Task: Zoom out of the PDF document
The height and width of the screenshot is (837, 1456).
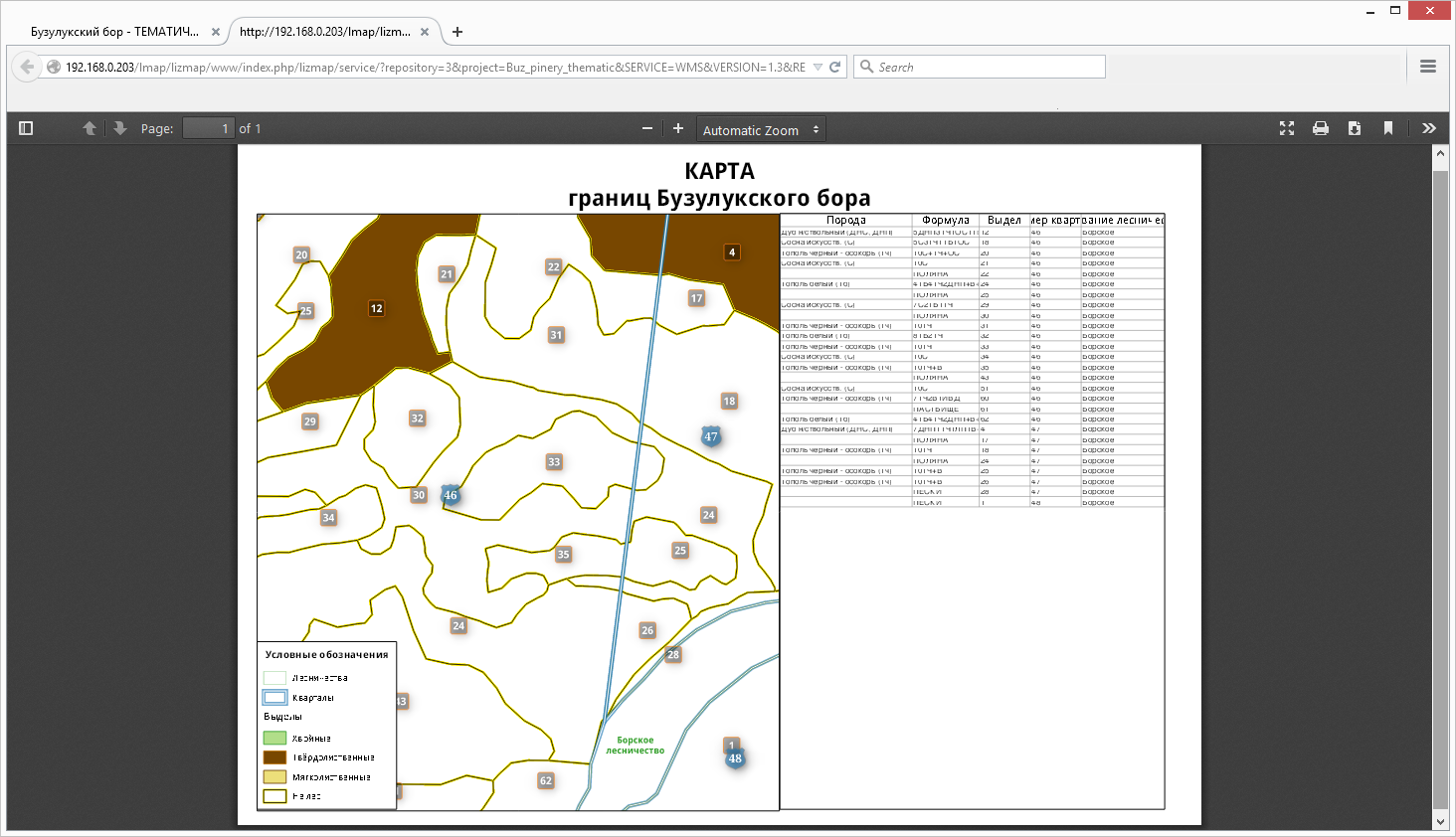Action: (x=647, y=128)
